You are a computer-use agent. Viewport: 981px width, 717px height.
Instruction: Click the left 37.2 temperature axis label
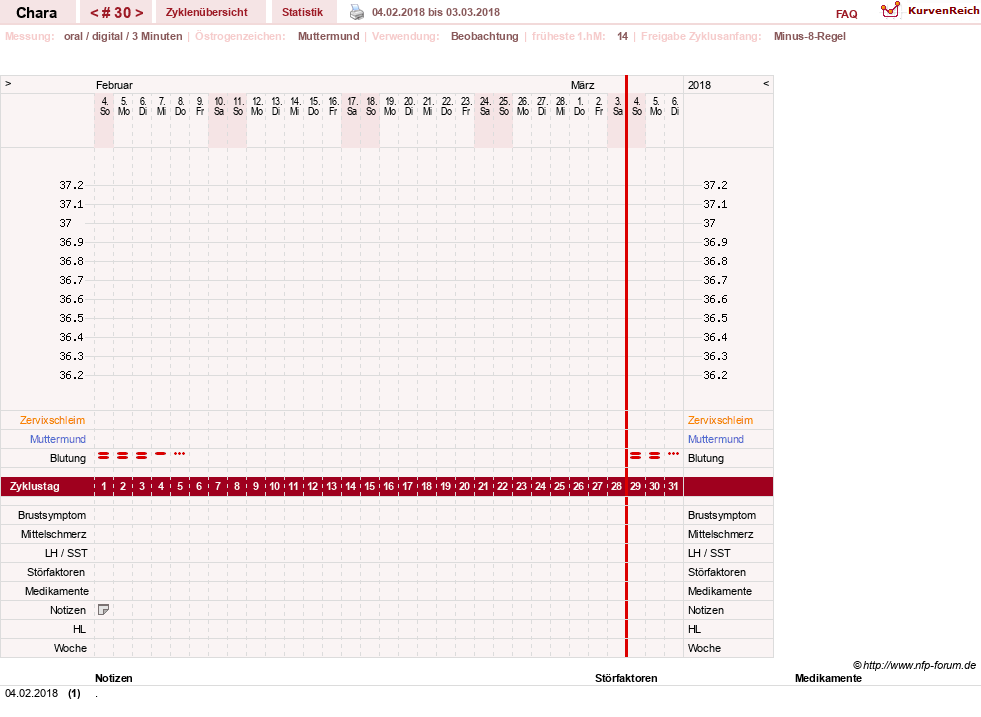[x=71, y=185]
